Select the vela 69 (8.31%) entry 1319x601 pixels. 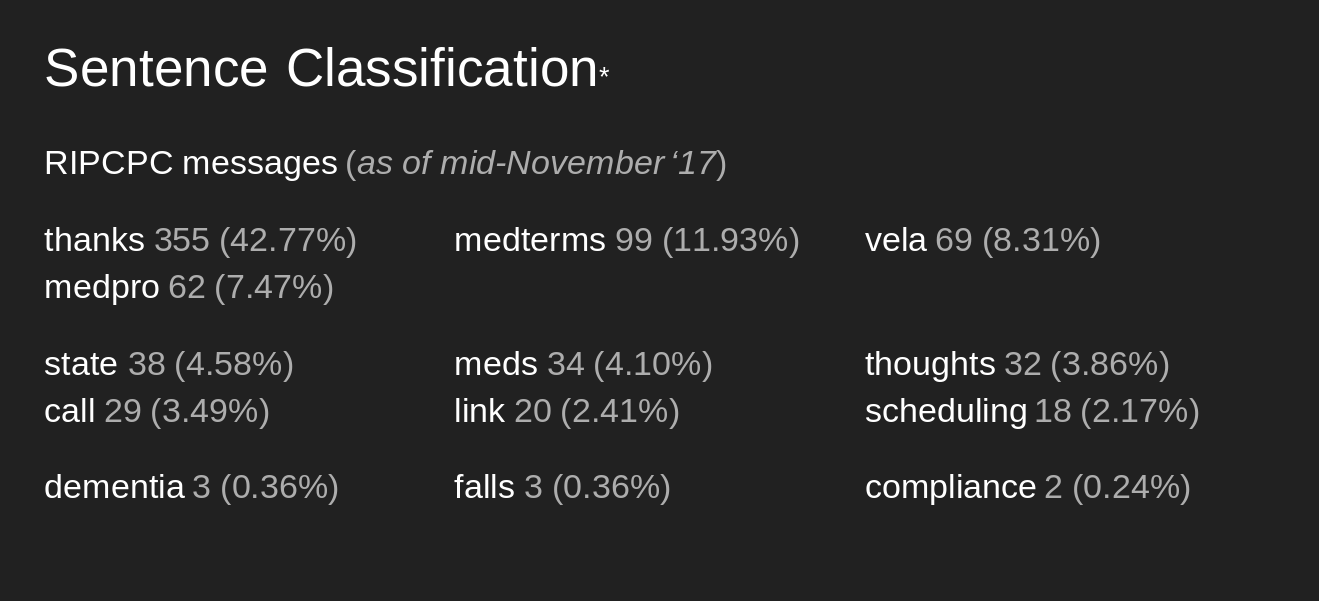coord(983,240)
